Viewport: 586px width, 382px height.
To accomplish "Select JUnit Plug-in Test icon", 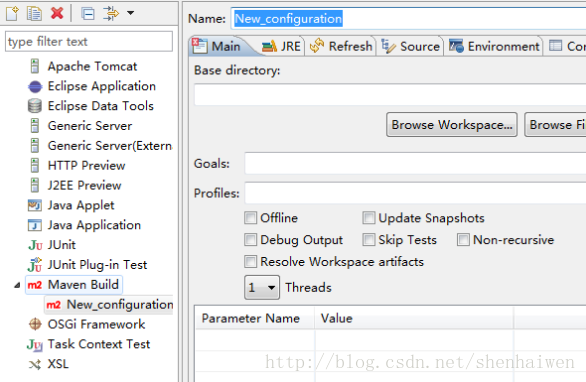I will tap(35, 264).
